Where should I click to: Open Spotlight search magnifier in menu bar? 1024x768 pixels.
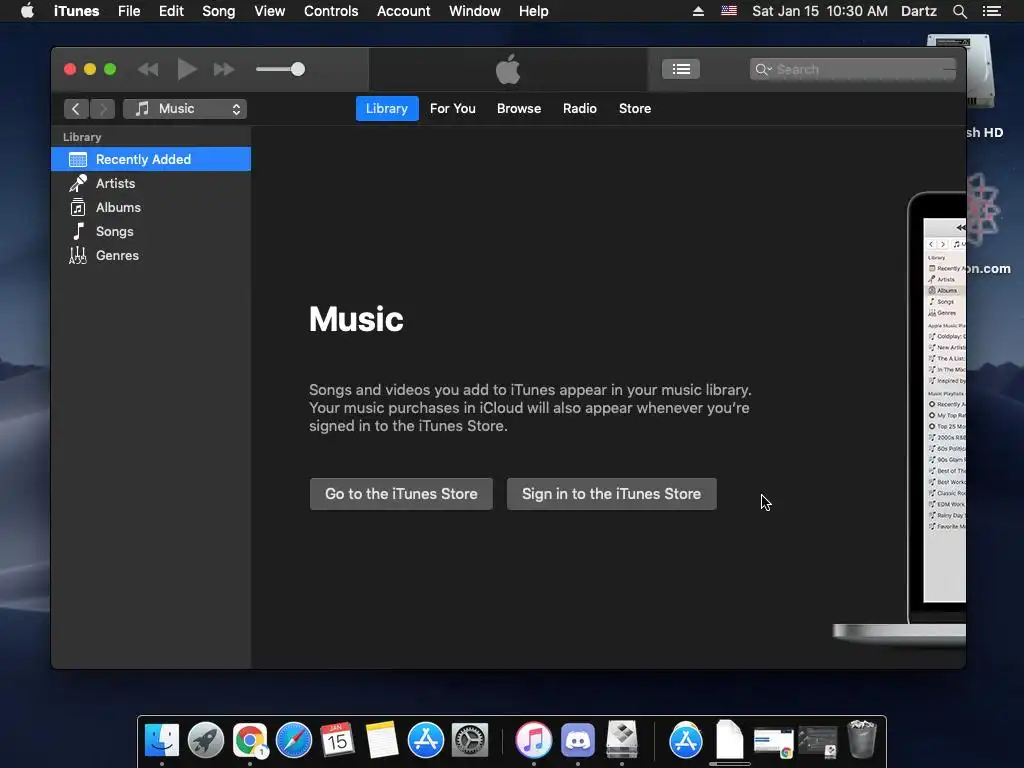click(x=959, y=11)
